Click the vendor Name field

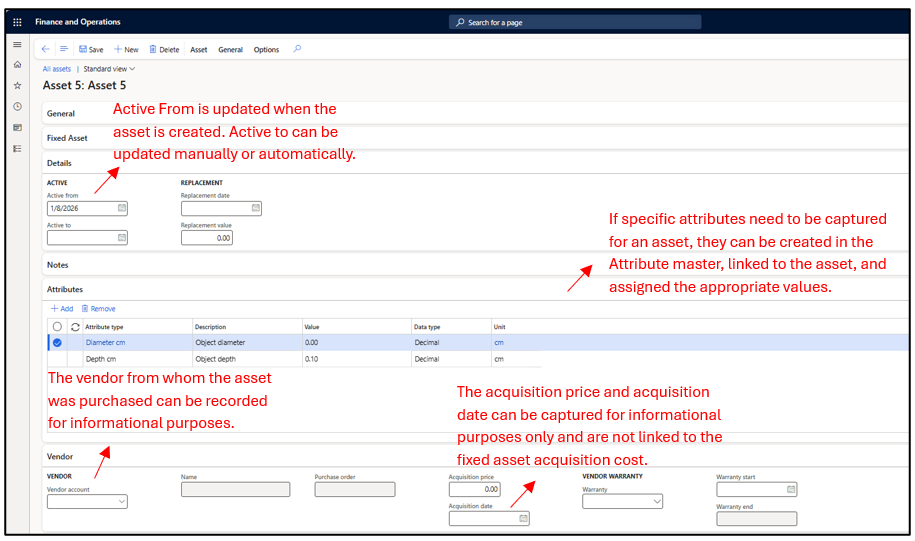235,489
